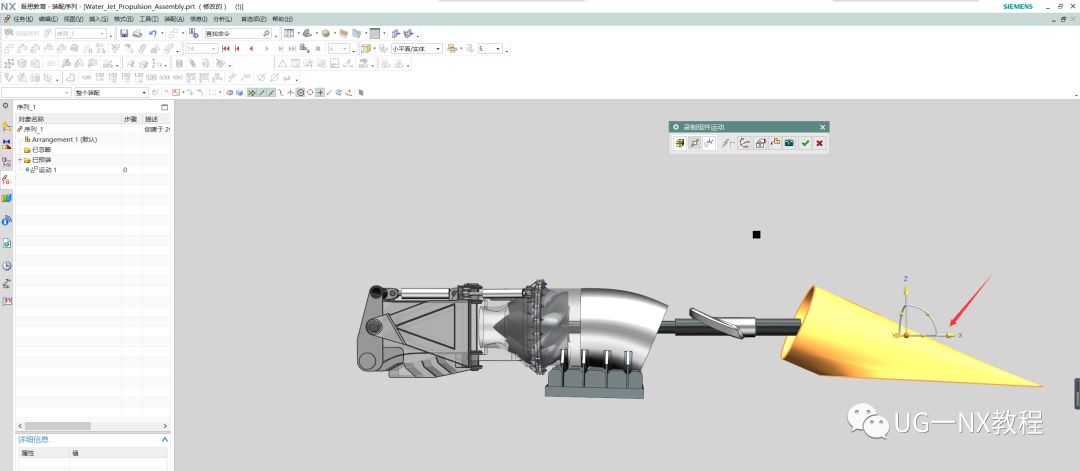Toggle the quadrant point snap circle
The width and height of the screenshot is (1080, 471).
point(310,92)
